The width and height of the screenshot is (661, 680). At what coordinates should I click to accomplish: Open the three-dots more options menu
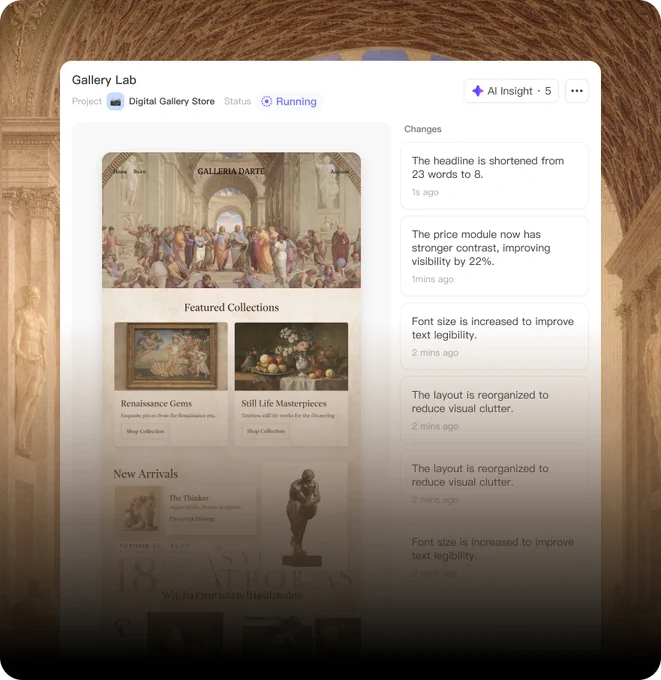(577, 91)
